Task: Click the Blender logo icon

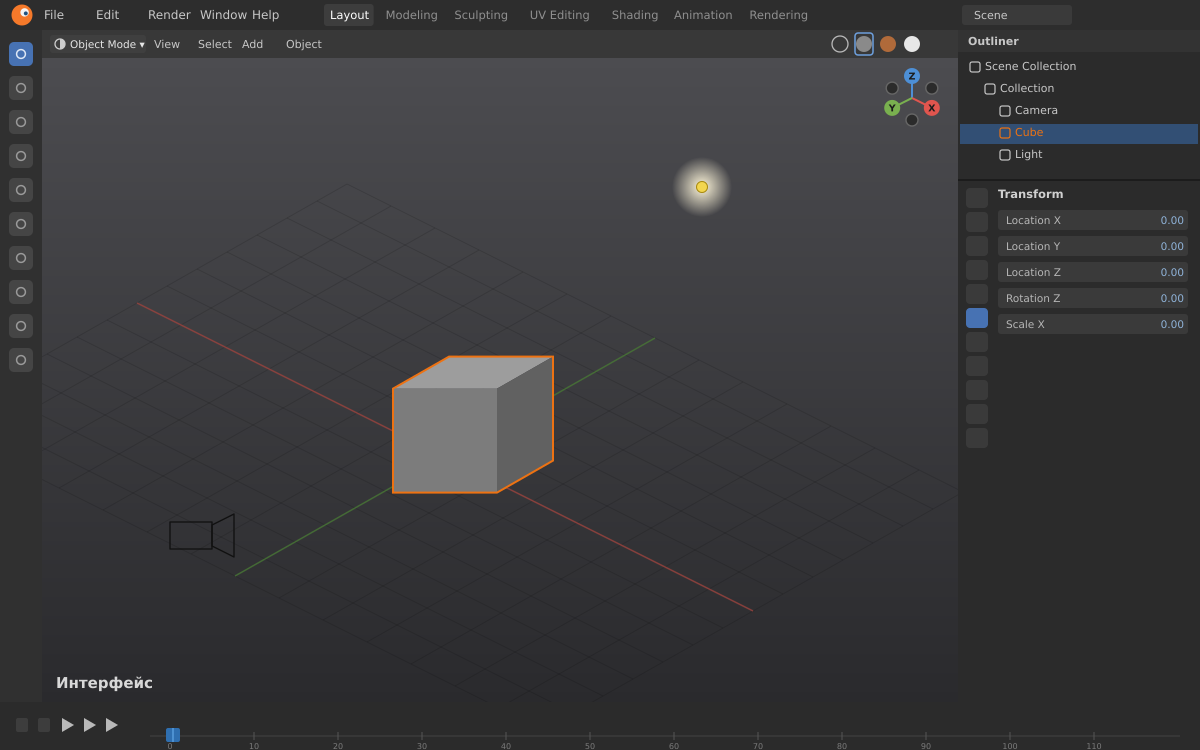Action: (x=22, y=15)
